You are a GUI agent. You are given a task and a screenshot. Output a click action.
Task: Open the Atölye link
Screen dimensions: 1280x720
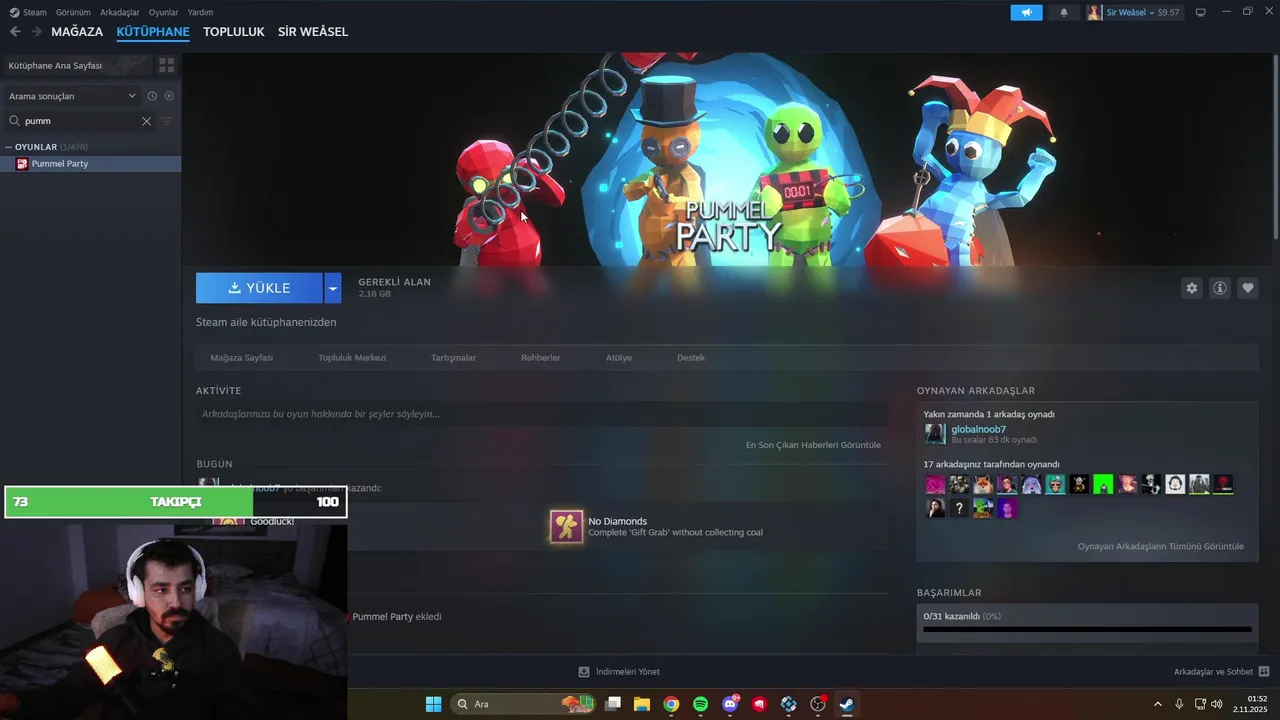coord(619,357)
